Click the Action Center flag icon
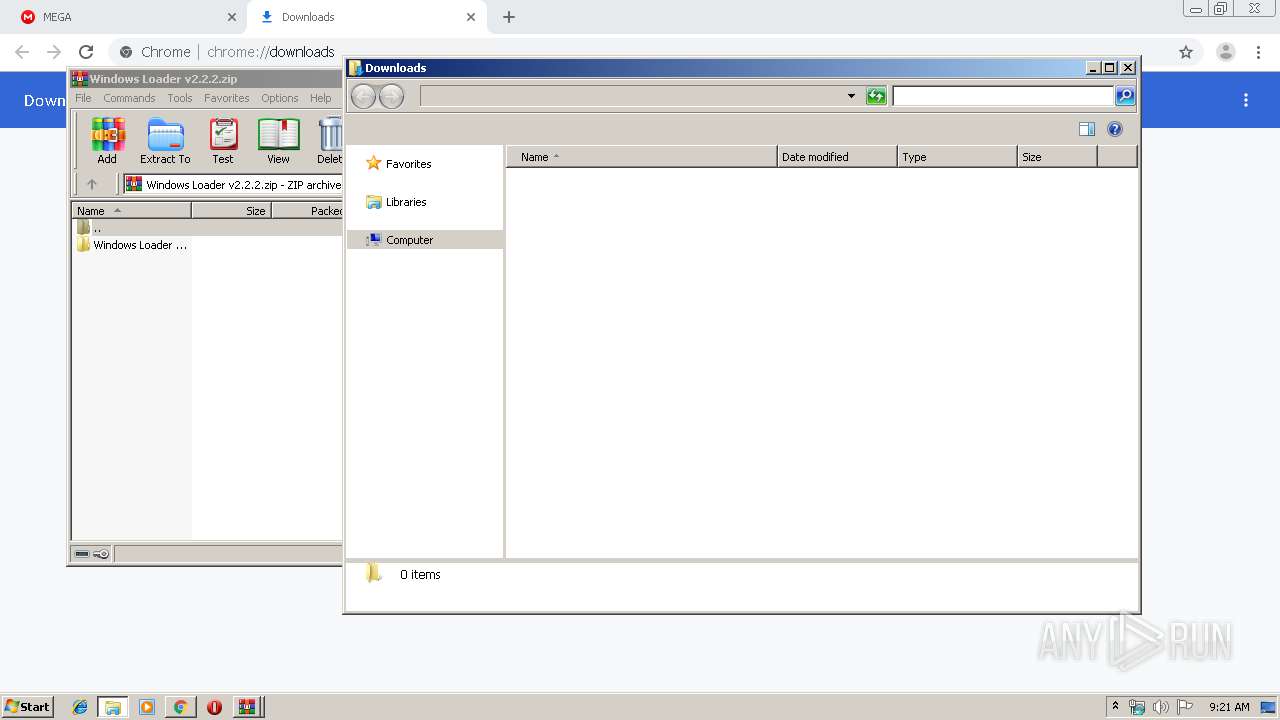The height and width of the screenshot is (720, 1280). coord(1185,707)
